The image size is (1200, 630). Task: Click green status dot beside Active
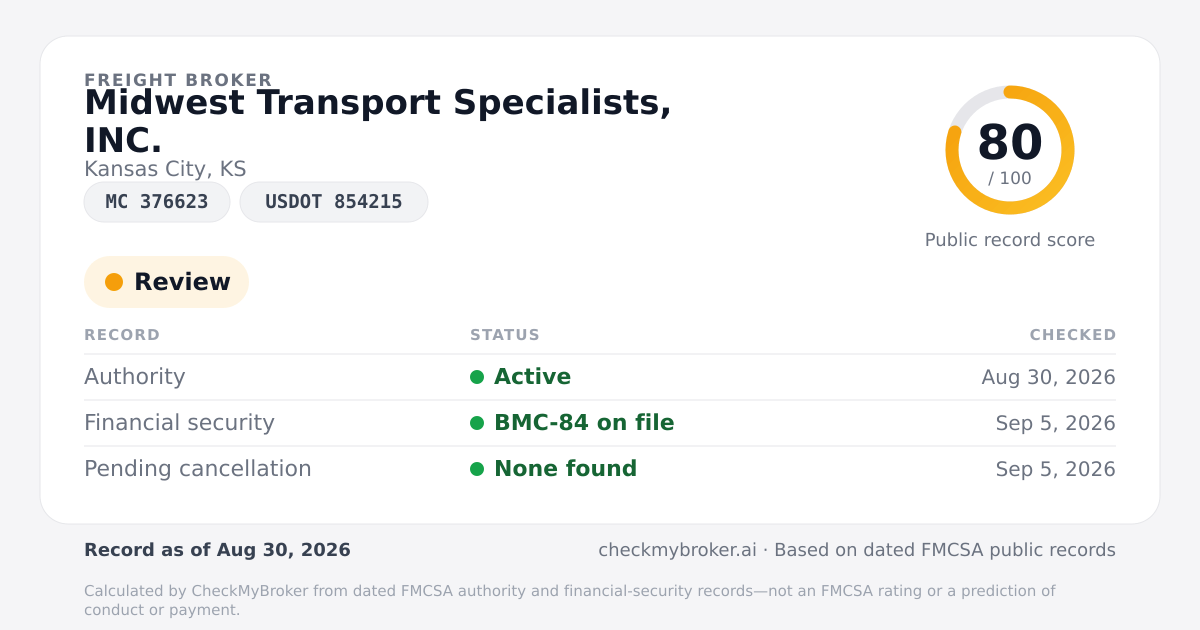click(477, 377)
